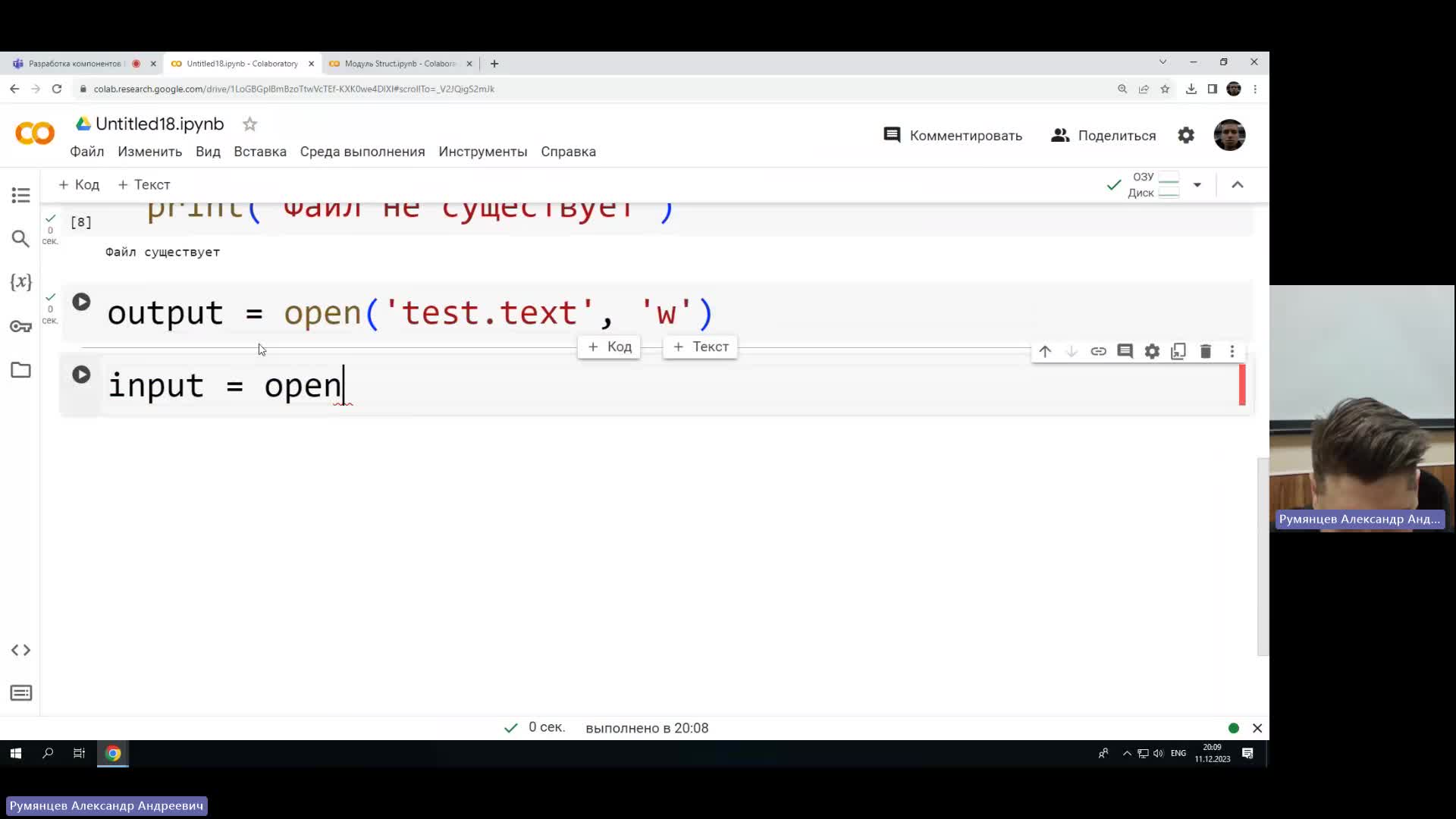Open the Вид menu
This screenshot has height=819, width=1456.
tap(208, 152)
